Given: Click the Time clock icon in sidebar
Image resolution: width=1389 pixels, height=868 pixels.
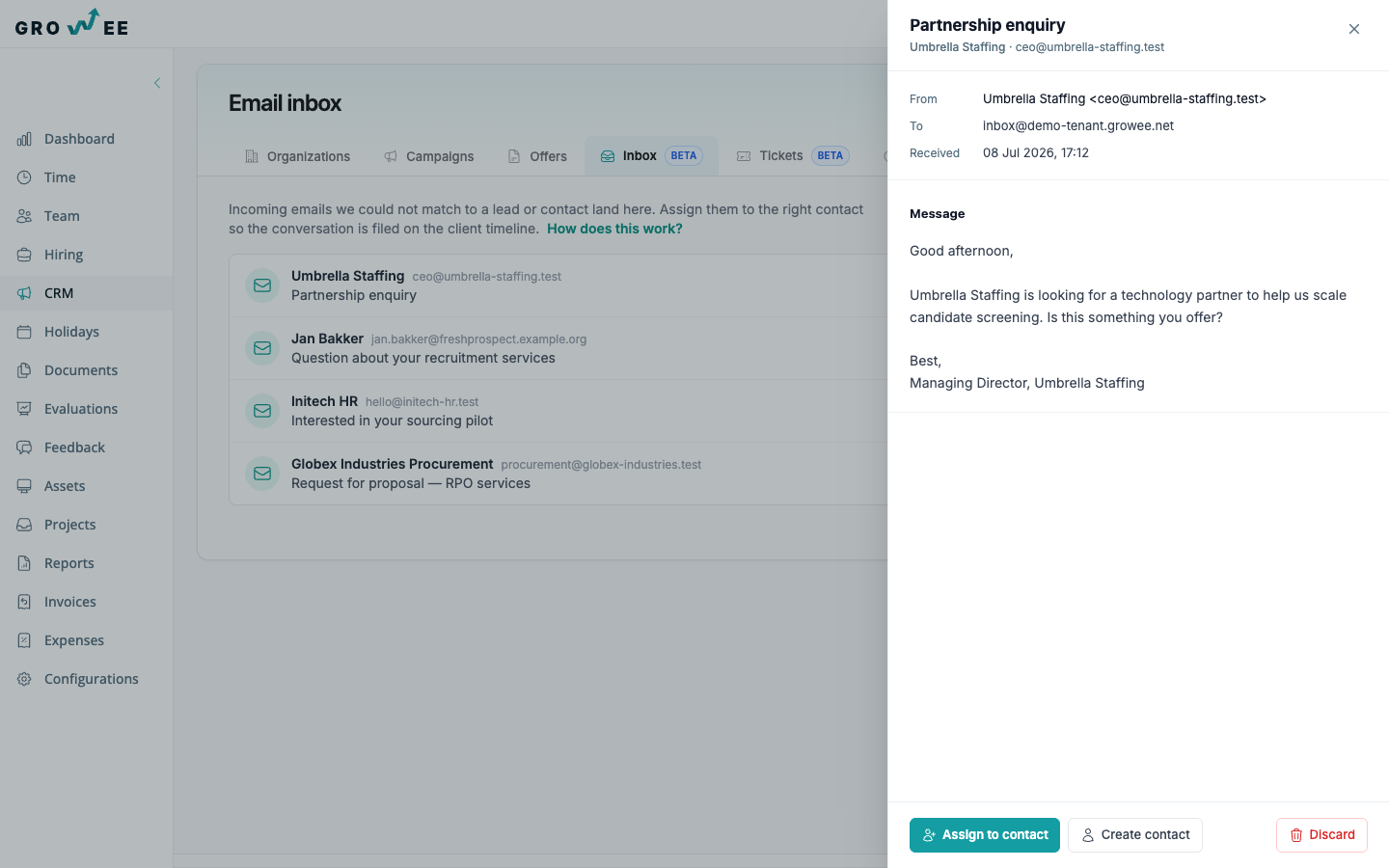Looking at the screenshot, I should coord(24,177).
